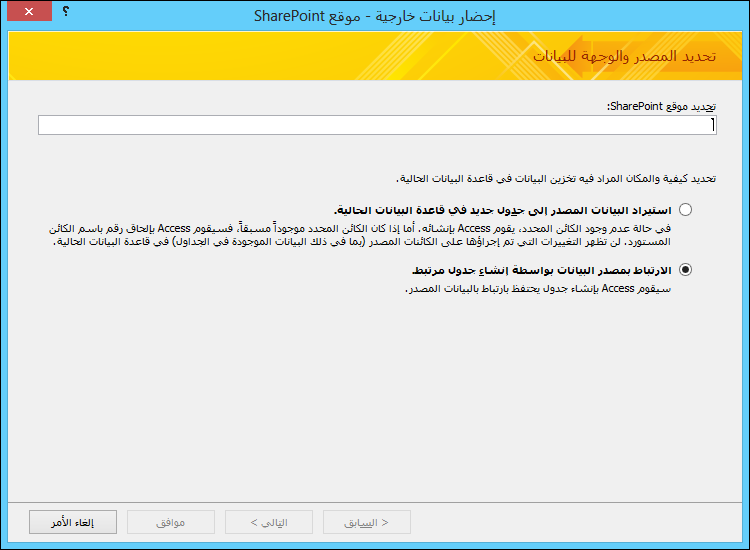
Task: Click the help question mark icon
Action: [x=66, y=11]
